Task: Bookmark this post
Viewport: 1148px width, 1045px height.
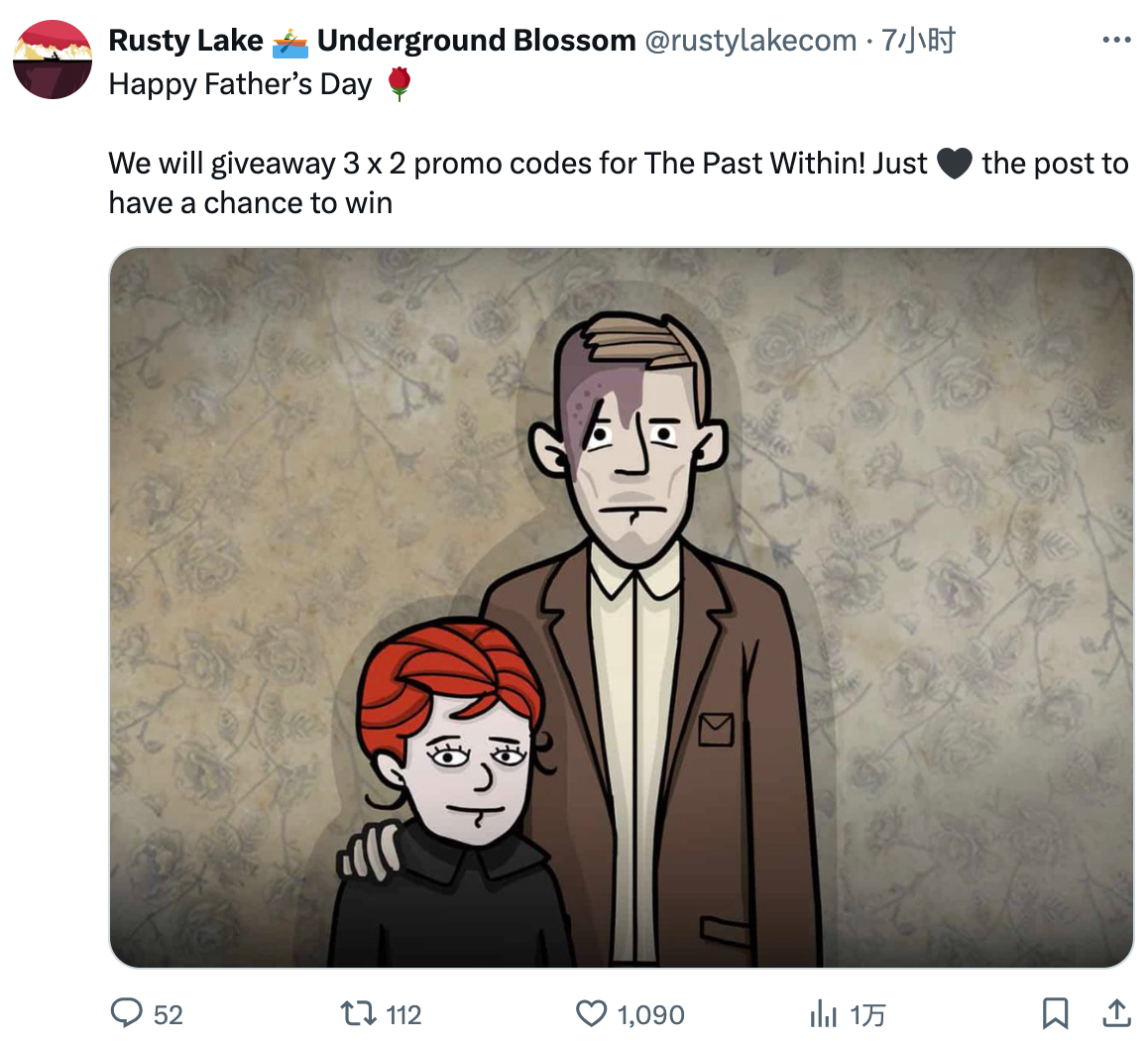Action: [1054, 1013]
